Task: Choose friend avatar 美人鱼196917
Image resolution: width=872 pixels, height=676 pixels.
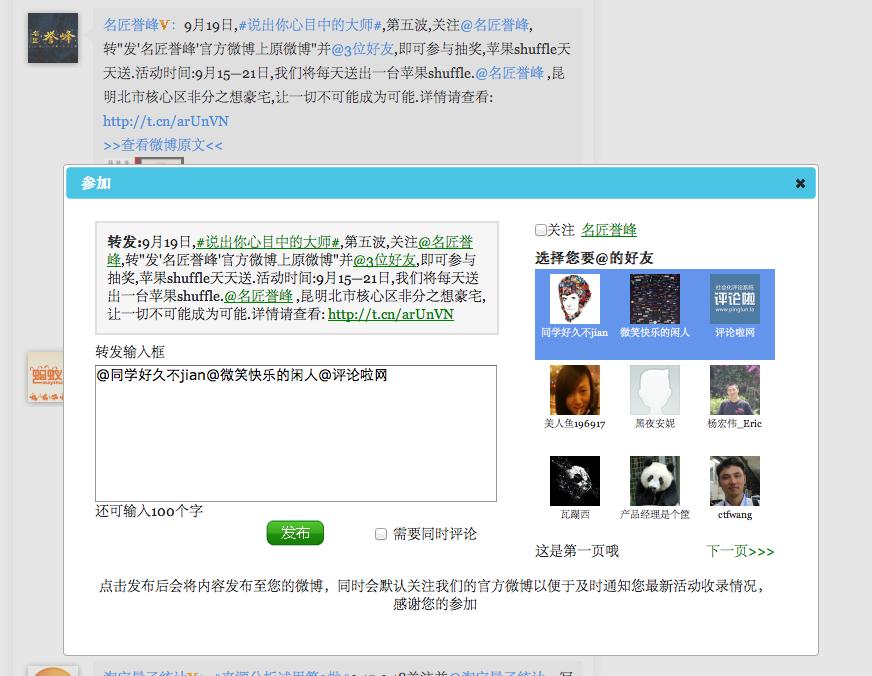Action: point(574,390)
